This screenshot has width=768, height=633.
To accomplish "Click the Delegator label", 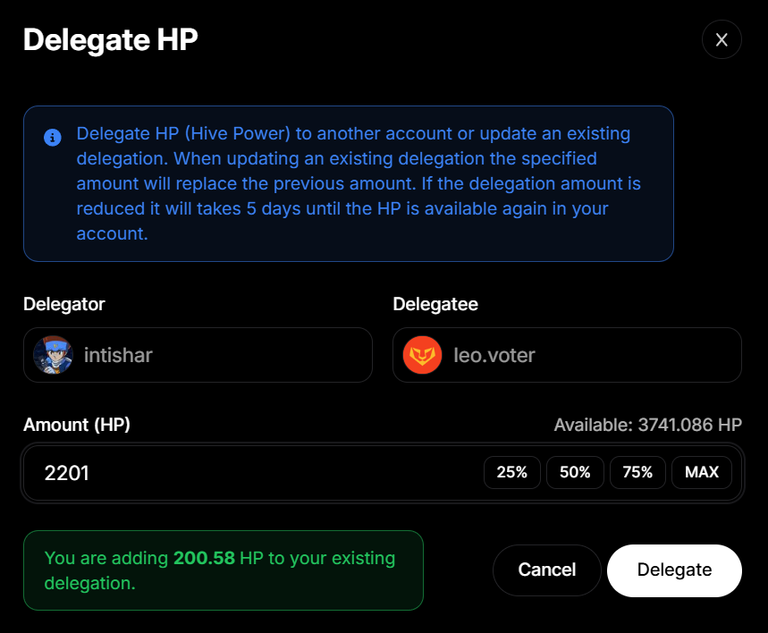I will click(64, 304).
